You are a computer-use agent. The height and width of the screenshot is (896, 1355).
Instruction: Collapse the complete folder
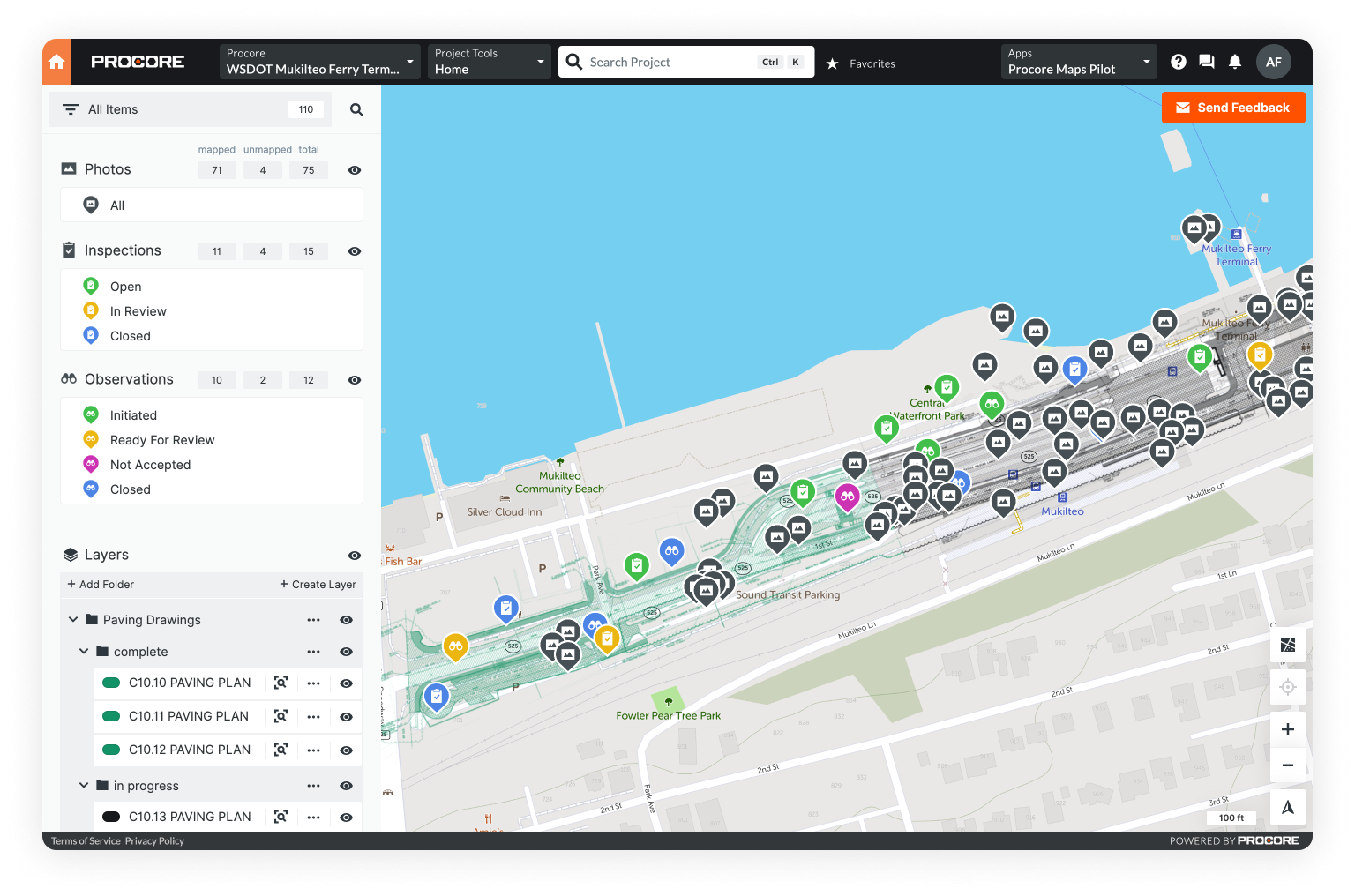pos(84,652)
